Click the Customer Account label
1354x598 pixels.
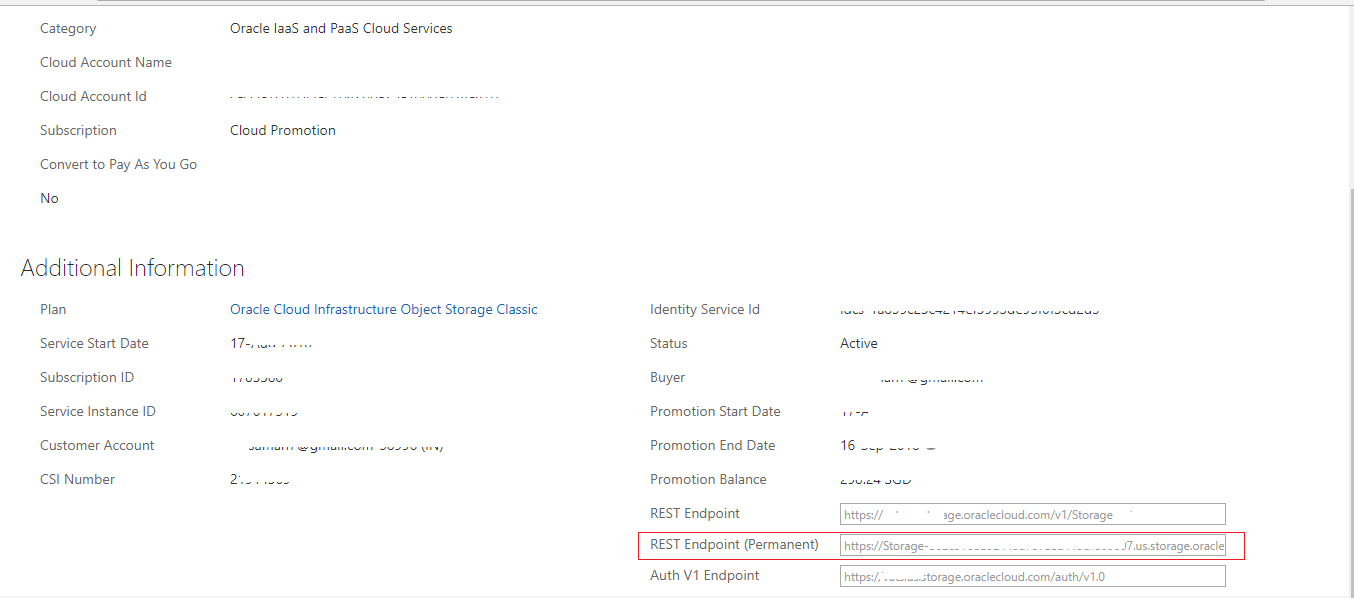click(97, 446)
